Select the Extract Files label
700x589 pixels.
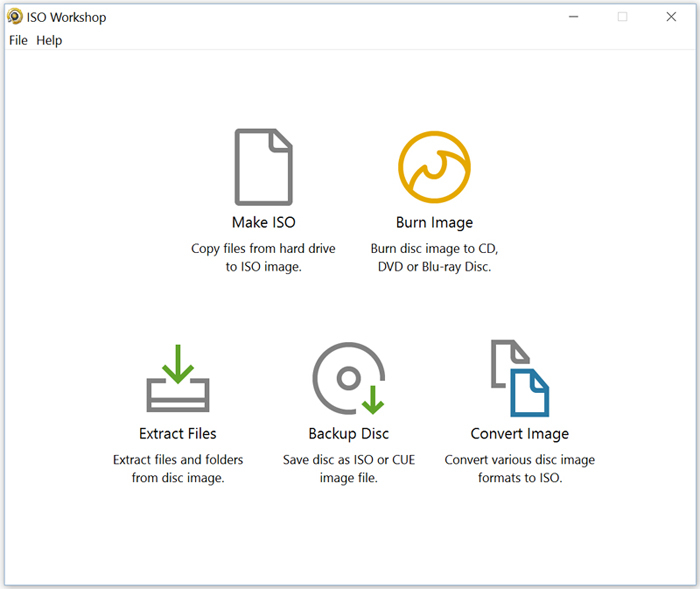pos(178,434)
